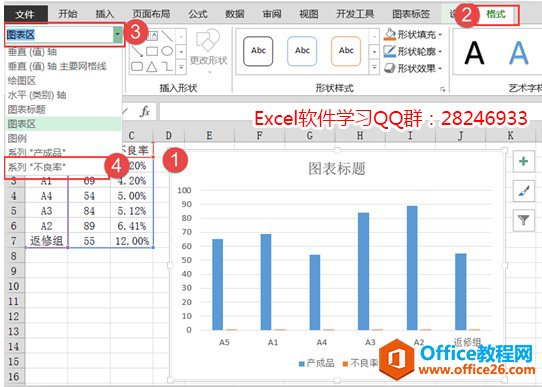Open 形状填充 color dropdown
Image resolution: width=542 pixels, height=387 pixels.
click(413, 35)
